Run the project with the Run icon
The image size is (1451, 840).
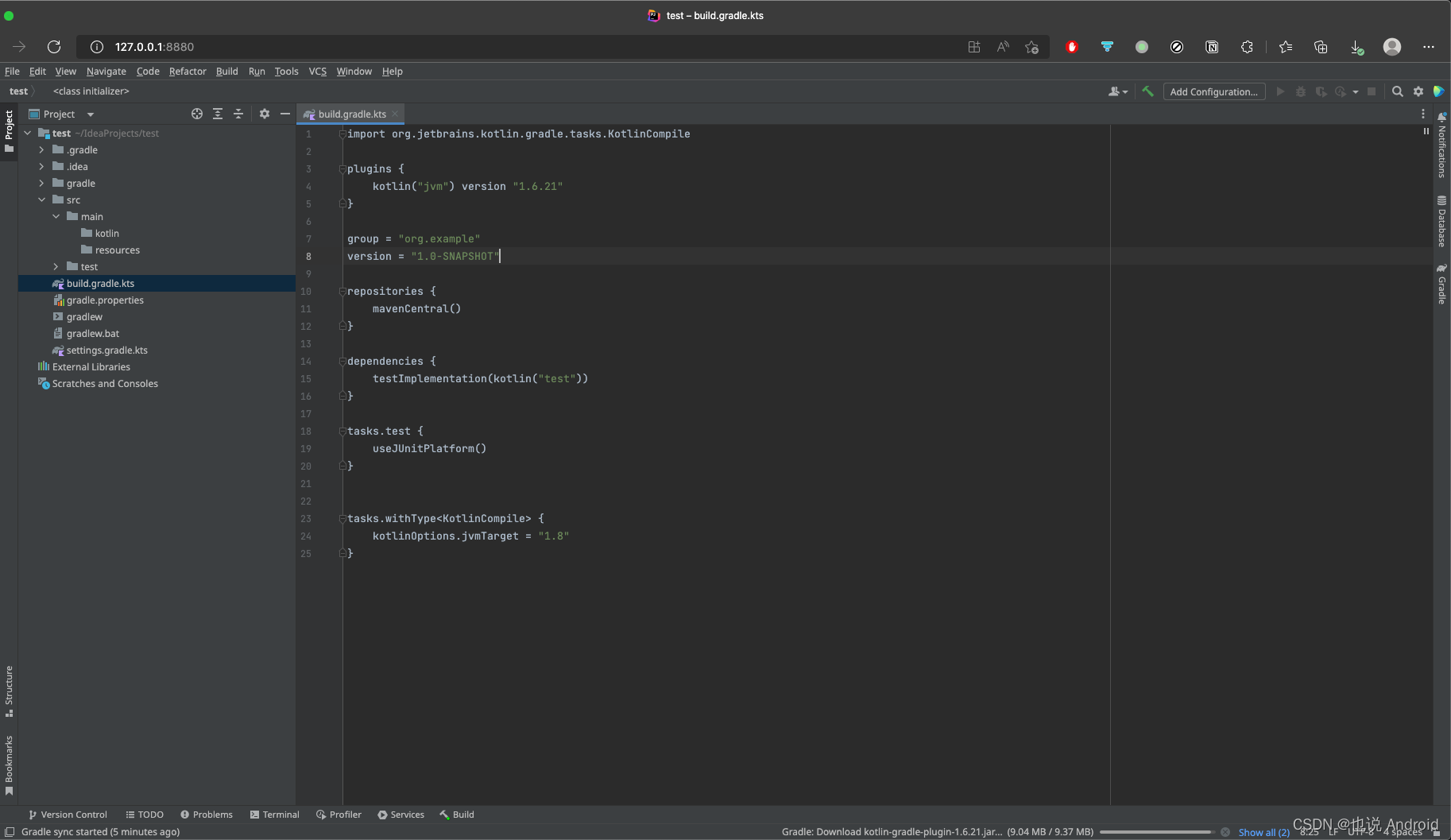1280,91
